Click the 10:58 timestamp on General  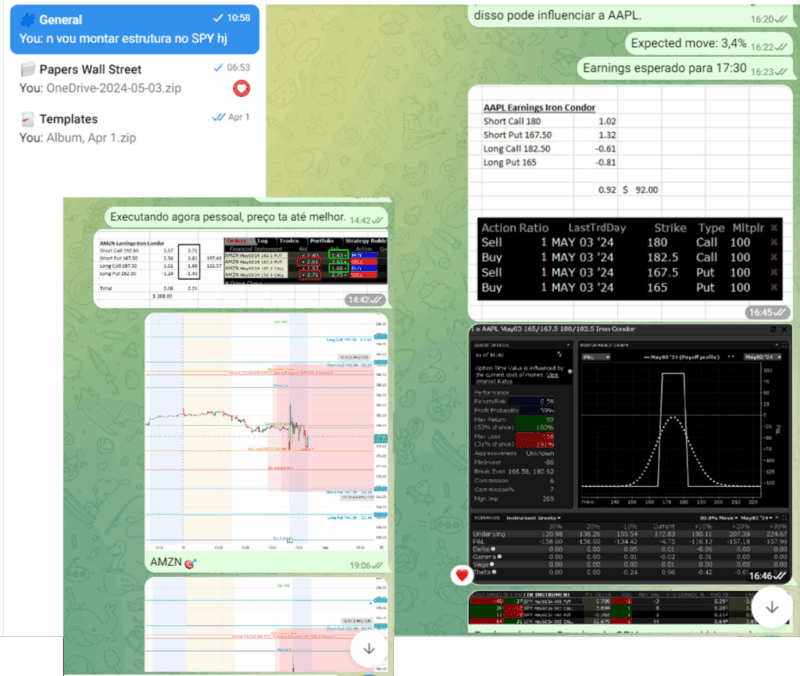click(x=238, y=18)
